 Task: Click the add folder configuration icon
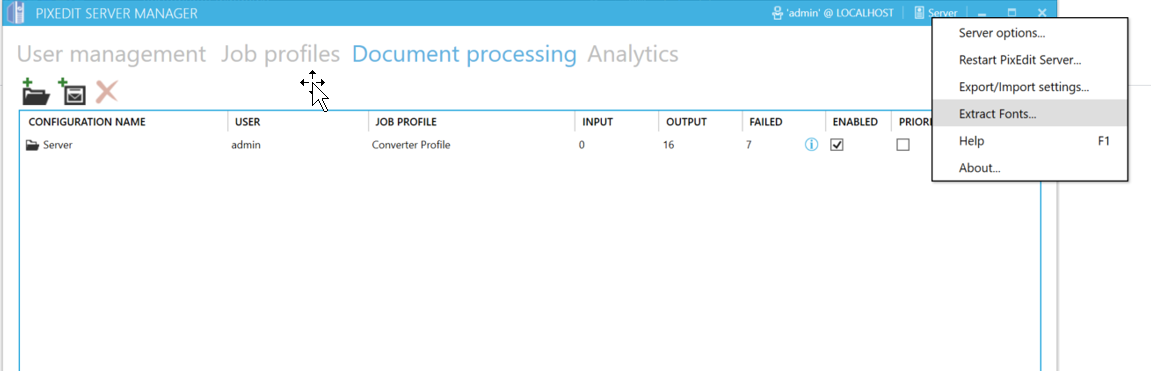click(x=35, y=91)
